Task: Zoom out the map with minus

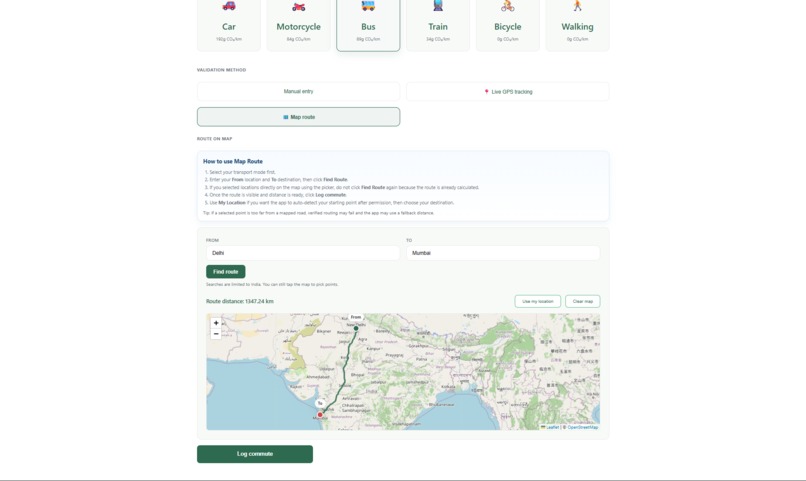Action: click(x=216, y=334)
